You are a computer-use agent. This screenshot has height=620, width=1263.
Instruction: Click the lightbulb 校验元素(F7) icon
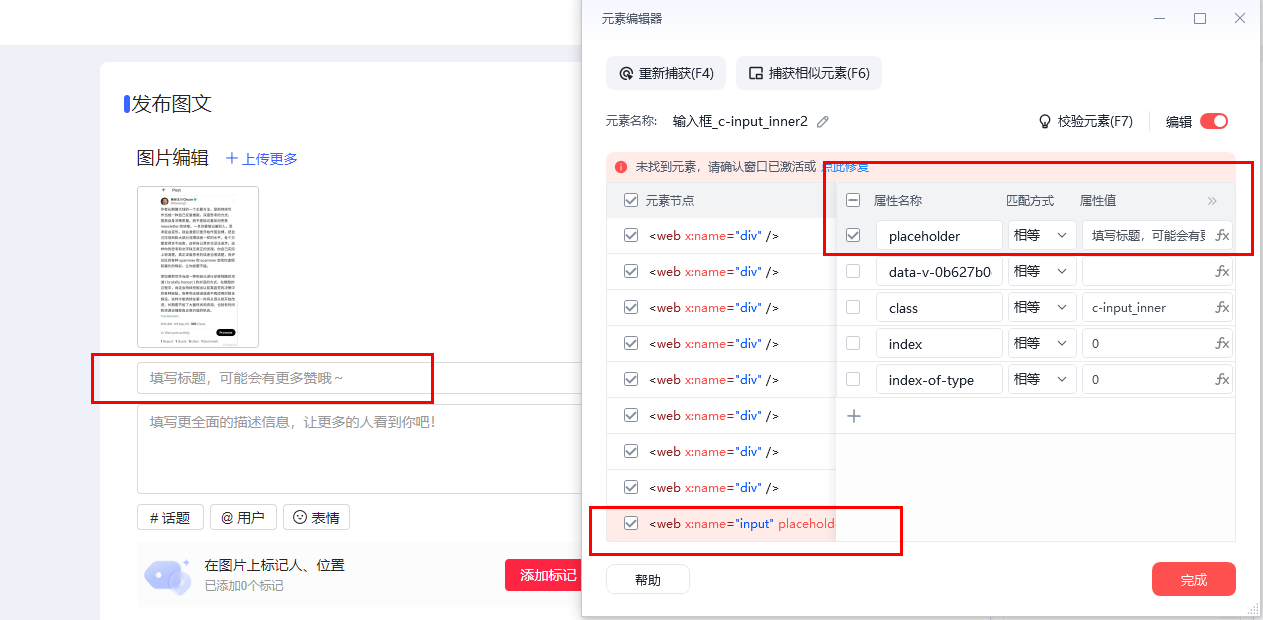[1045, 121]
